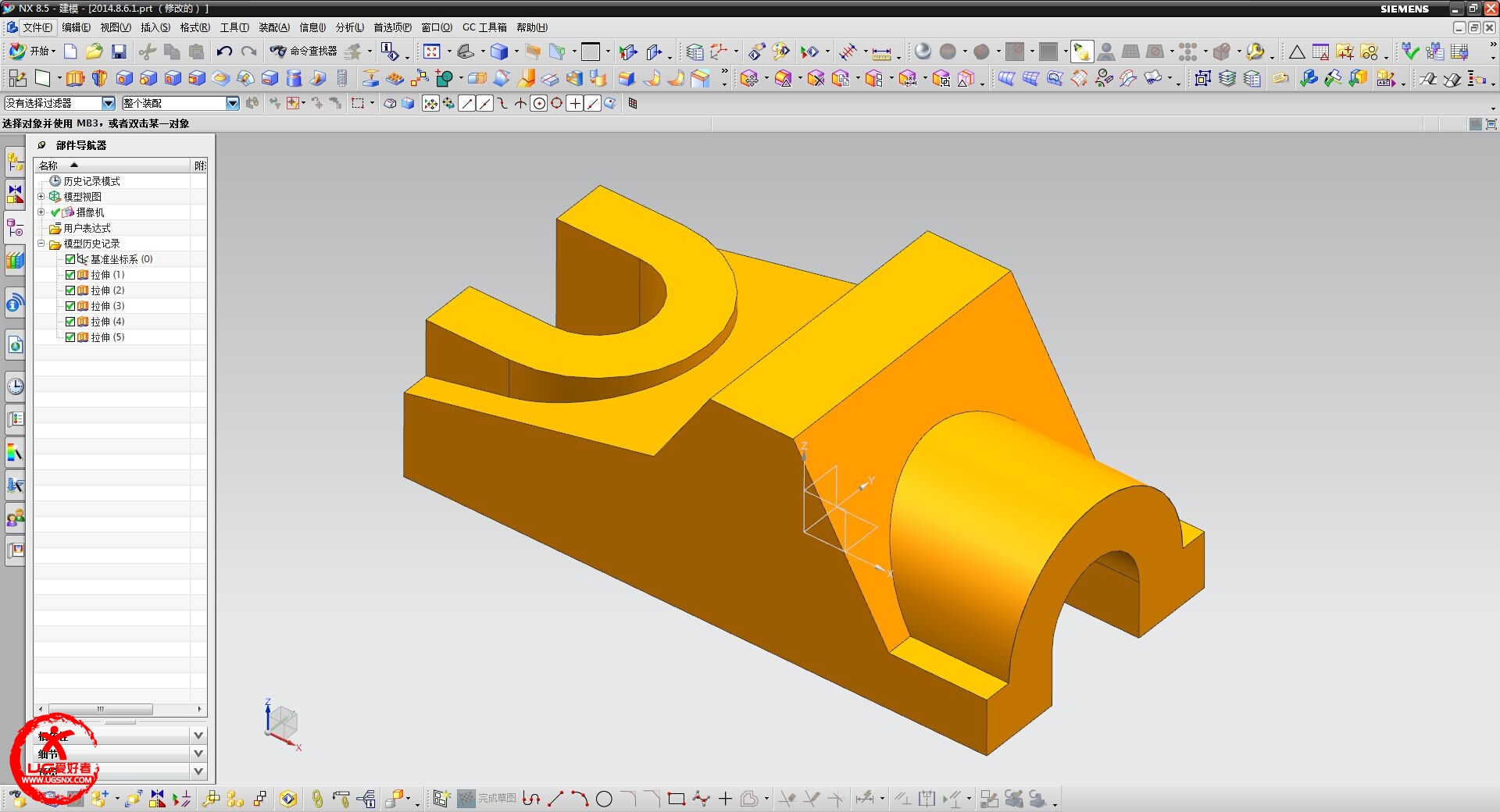The width and height of the screenshot is (1500, 812).
Task: Open the 视图(V) menu
Action: point(115,27)
